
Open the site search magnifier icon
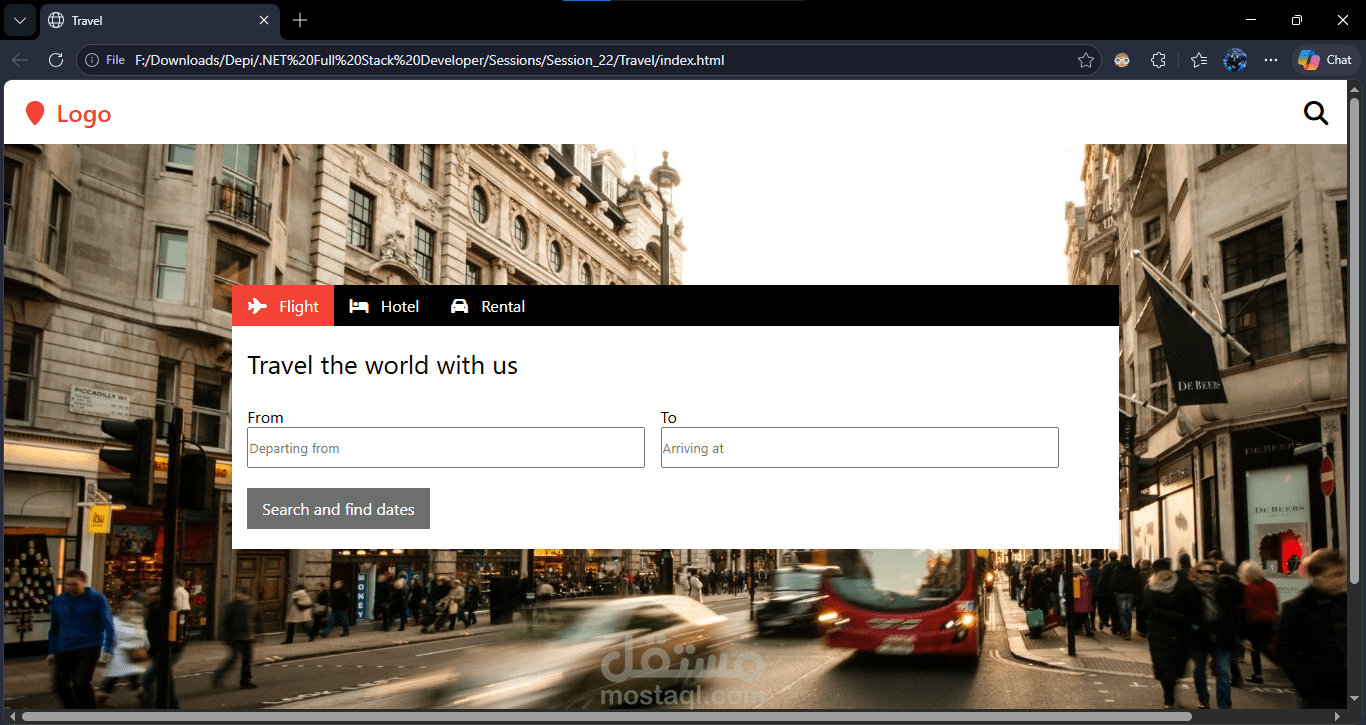pyautogui.click(x=1316, y=113)
